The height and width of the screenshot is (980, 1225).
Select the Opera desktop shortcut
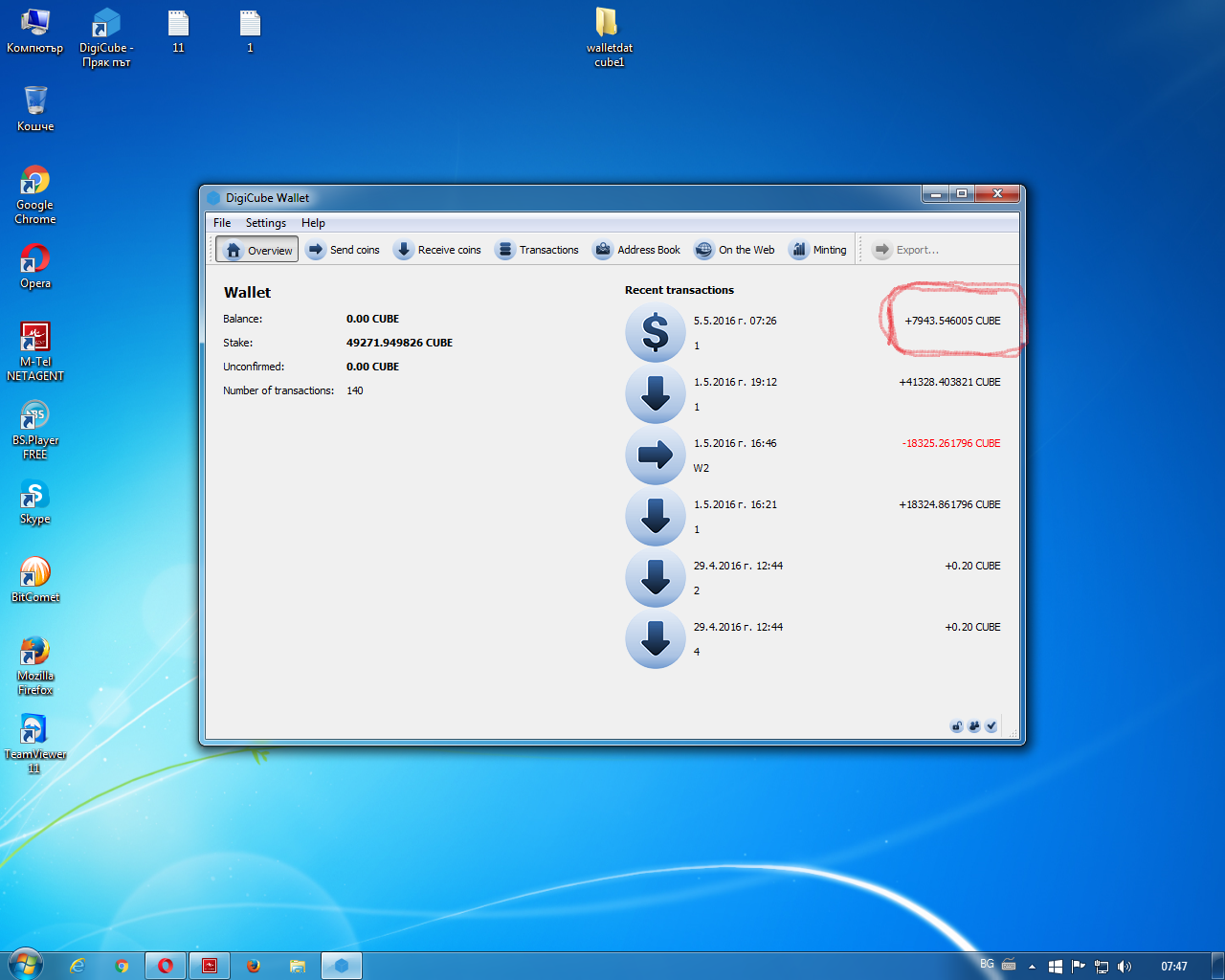pos(35,265)
